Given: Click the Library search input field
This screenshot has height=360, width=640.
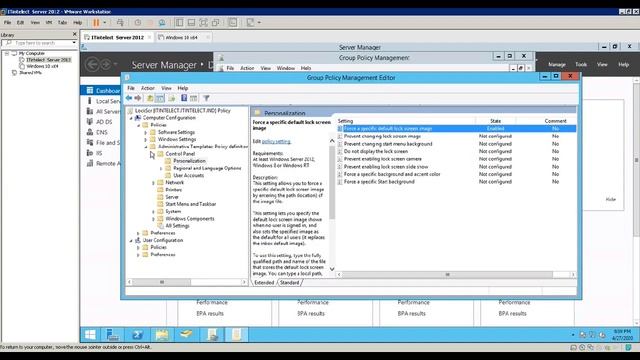Looking at the screenshot, I should [x=40, y=43].
